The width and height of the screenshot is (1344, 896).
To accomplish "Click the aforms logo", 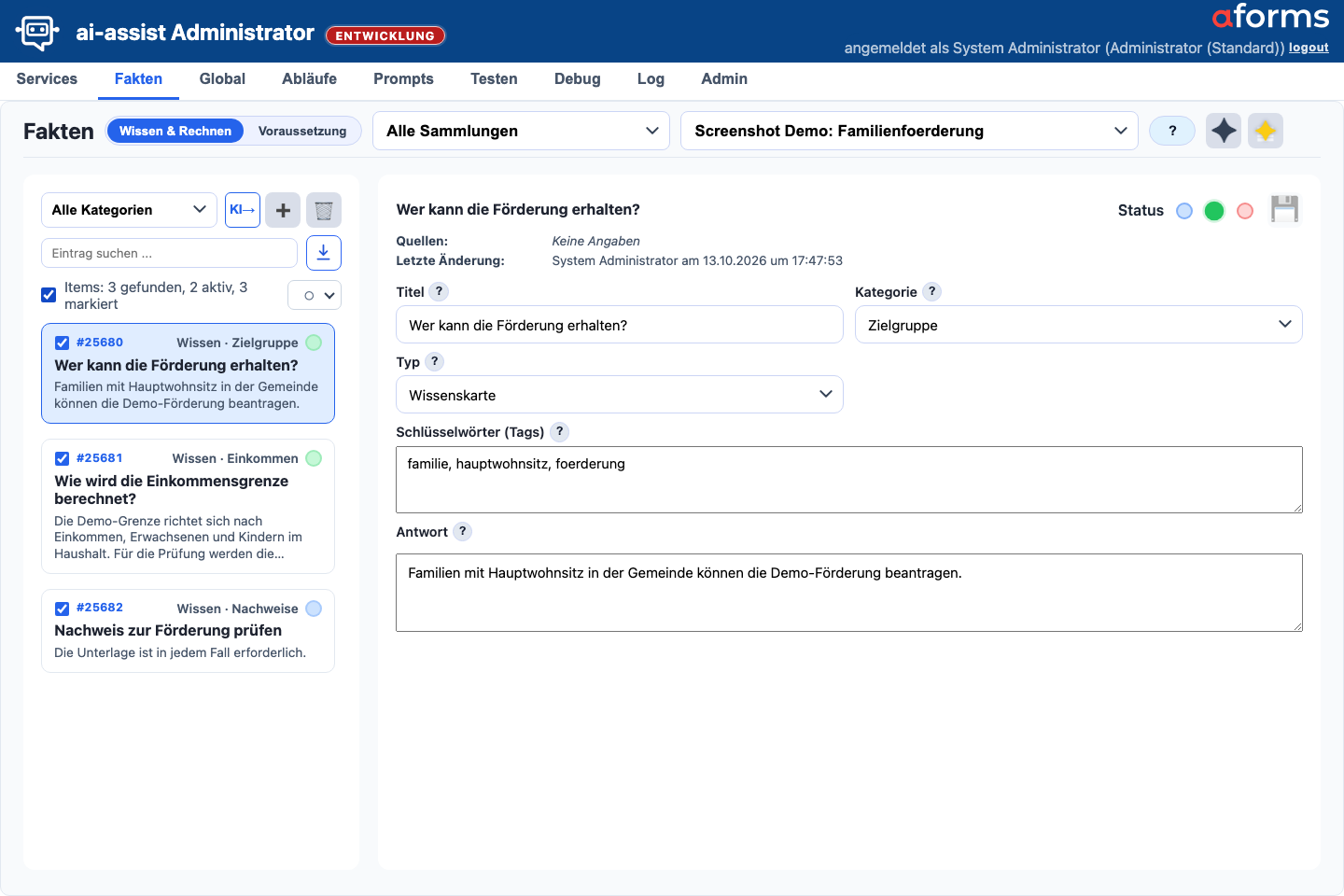I will (x=1270, y=17).
